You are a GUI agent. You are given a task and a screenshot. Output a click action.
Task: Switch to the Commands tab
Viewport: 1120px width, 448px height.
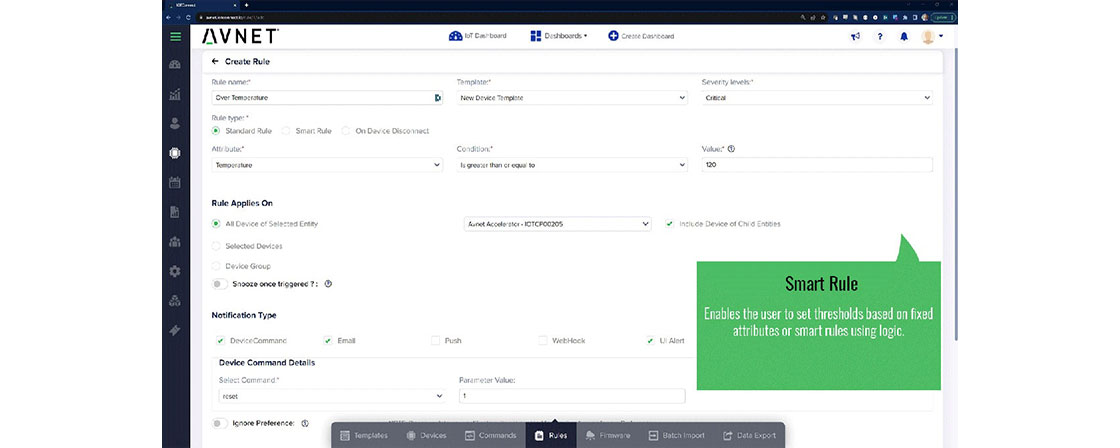(491, 435)
